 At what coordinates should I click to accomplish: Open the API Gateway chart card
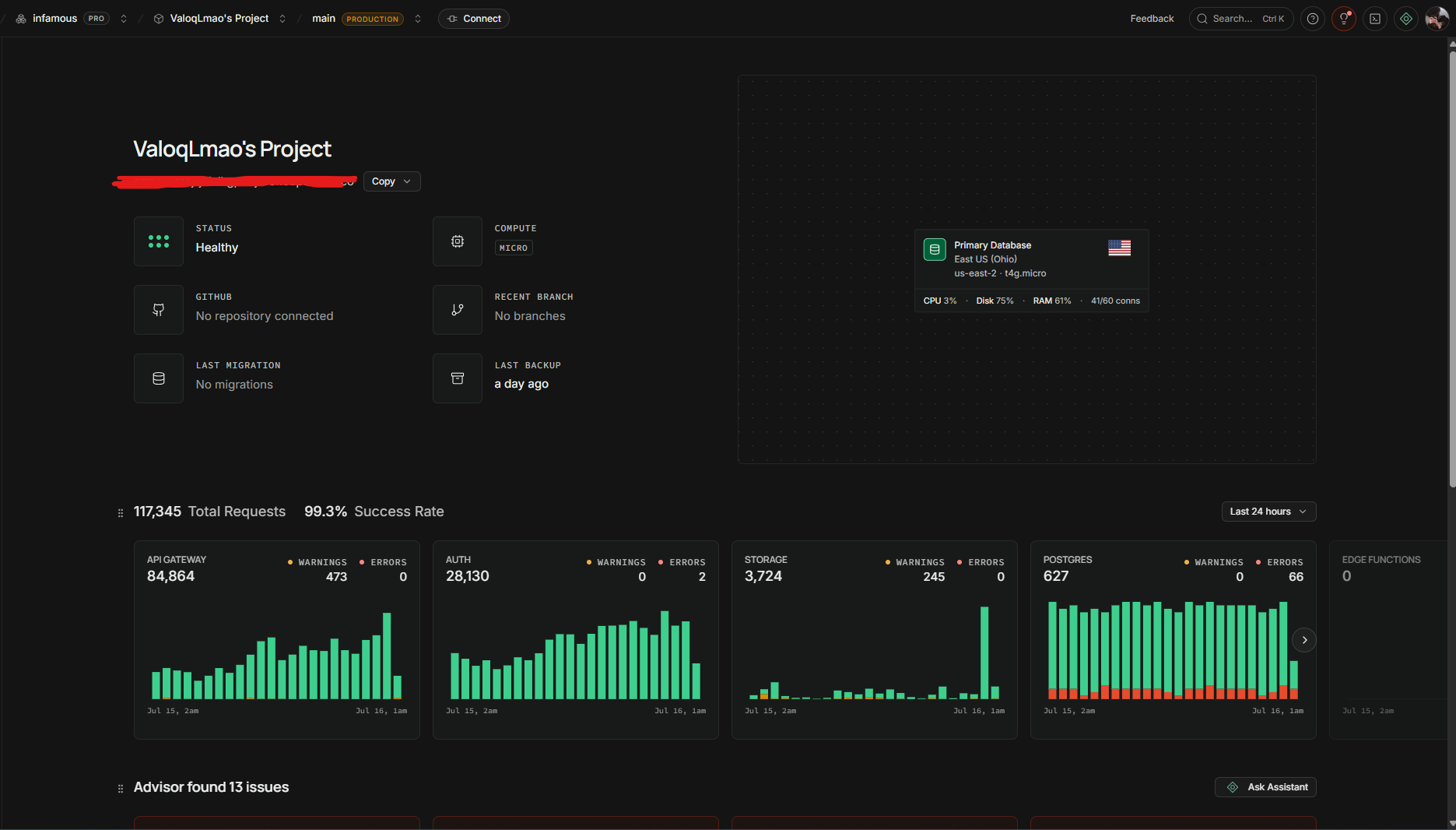(277, 640)
